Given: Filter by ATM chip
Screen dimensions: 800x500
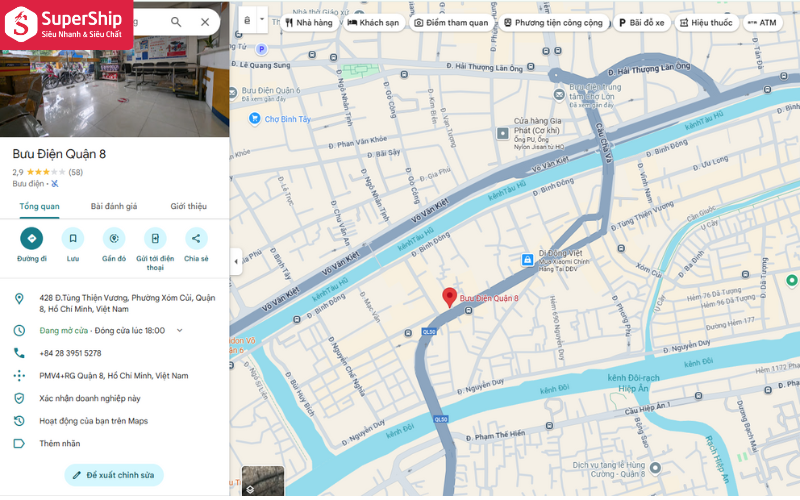Looking at the screenshot, I should click(762, 22).
